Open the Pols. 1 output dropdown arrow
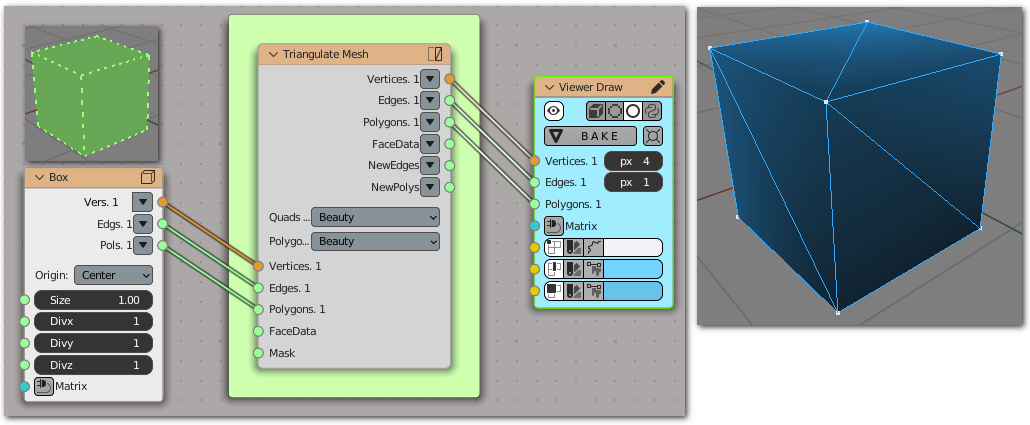Screen dimensions: 1030x425 143,246
